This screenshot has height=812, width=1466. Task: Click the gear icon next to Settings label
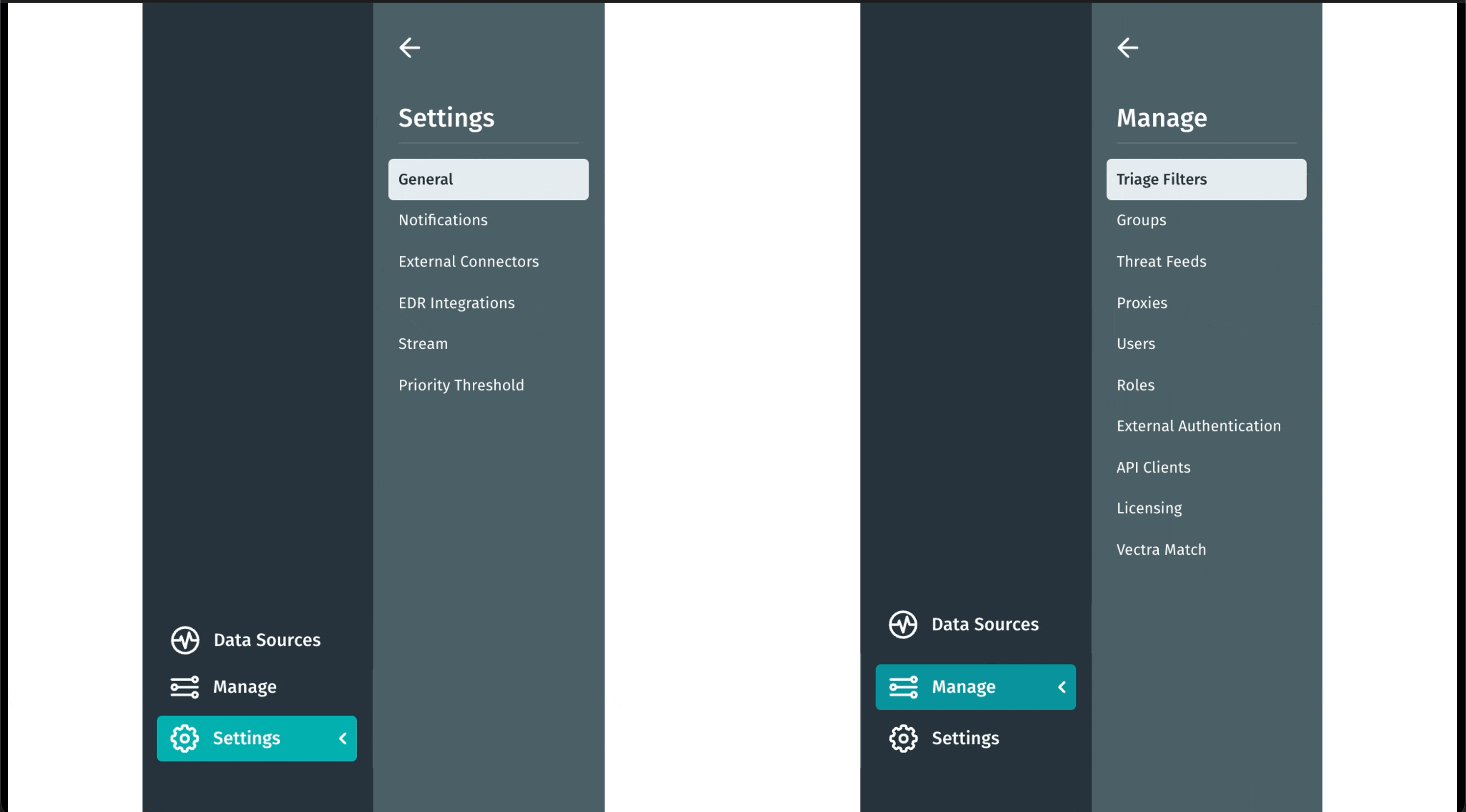tap(184, 738)
